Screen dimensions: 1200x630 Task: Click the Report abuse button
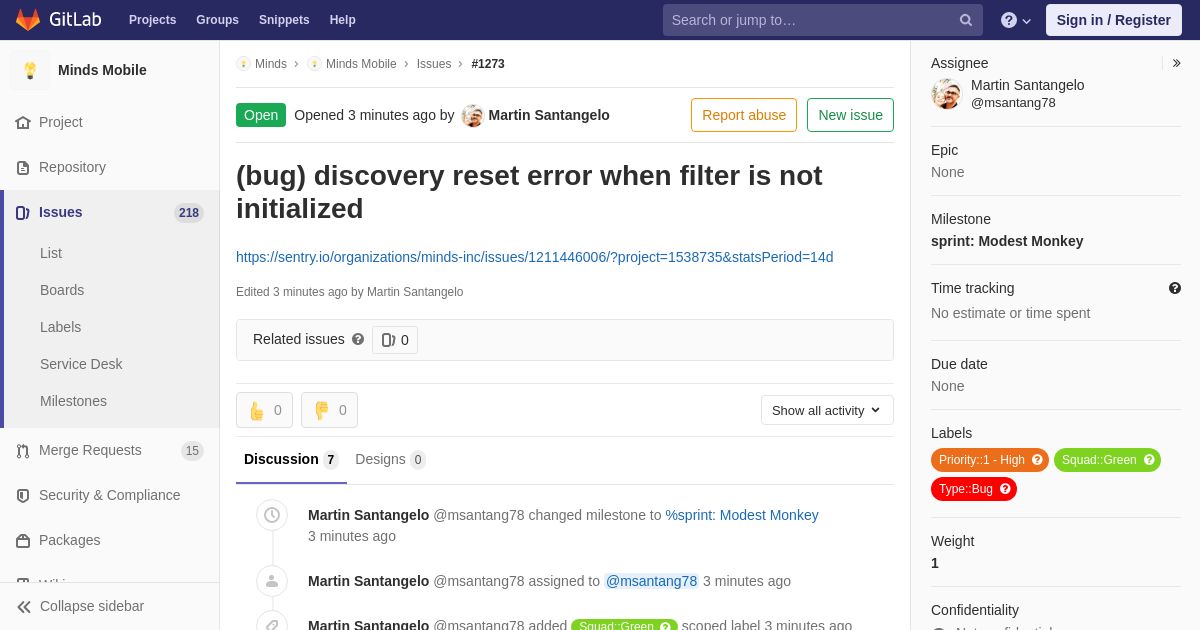(744, 115)
